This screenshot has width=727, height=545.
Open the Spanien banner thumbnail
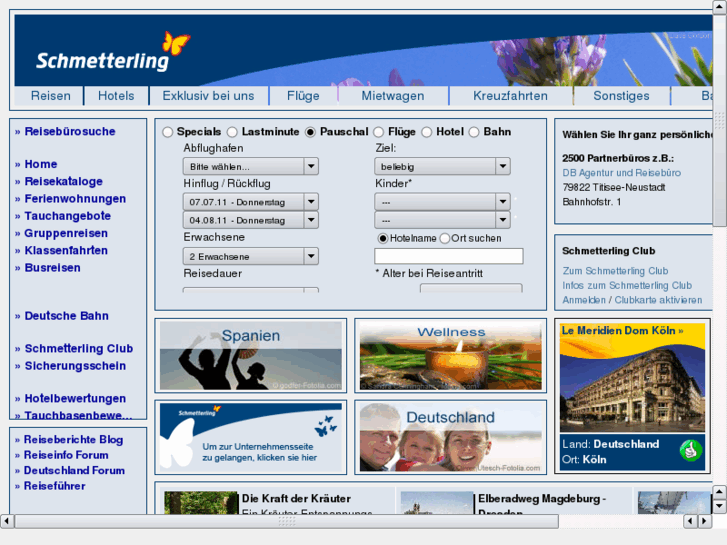point(250,355)
